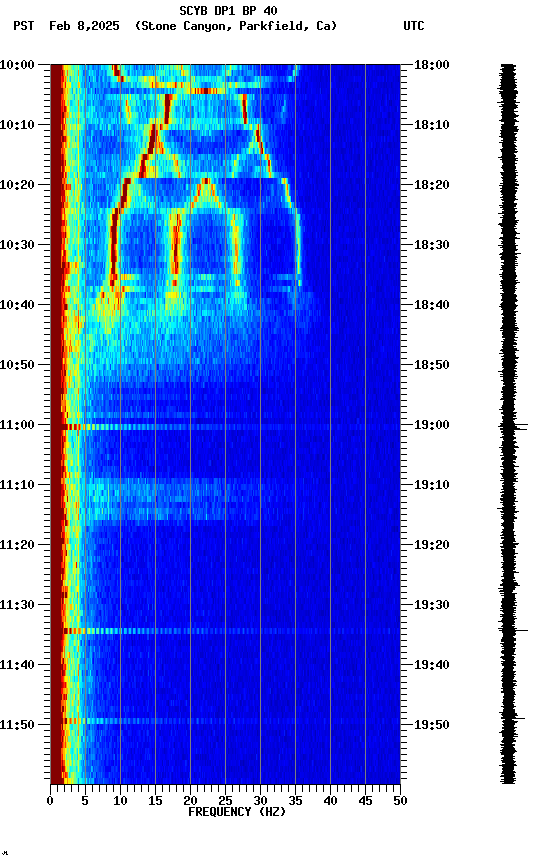Click the PST time label 10:30

(17, 245)
